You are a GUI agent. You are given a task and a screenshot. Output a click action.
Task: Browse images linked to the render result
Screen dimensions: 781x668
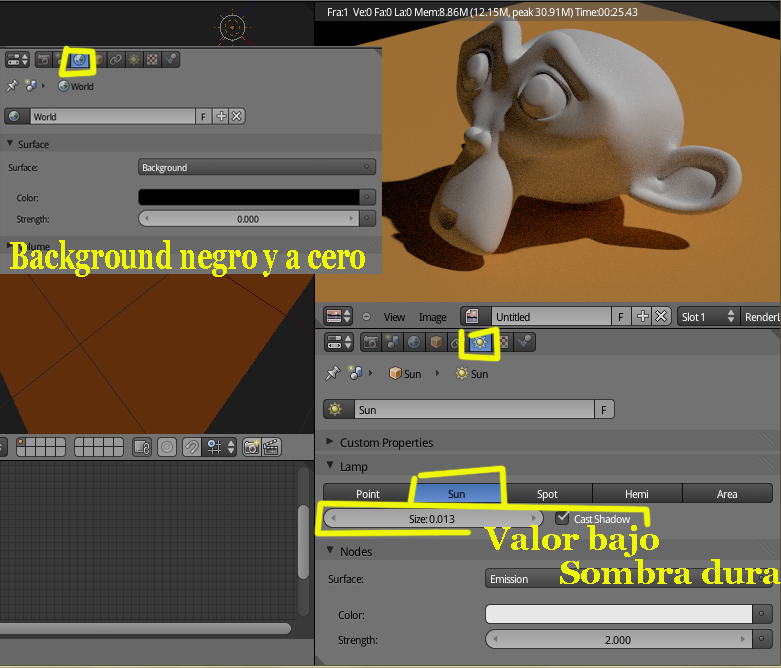(476, 316)
